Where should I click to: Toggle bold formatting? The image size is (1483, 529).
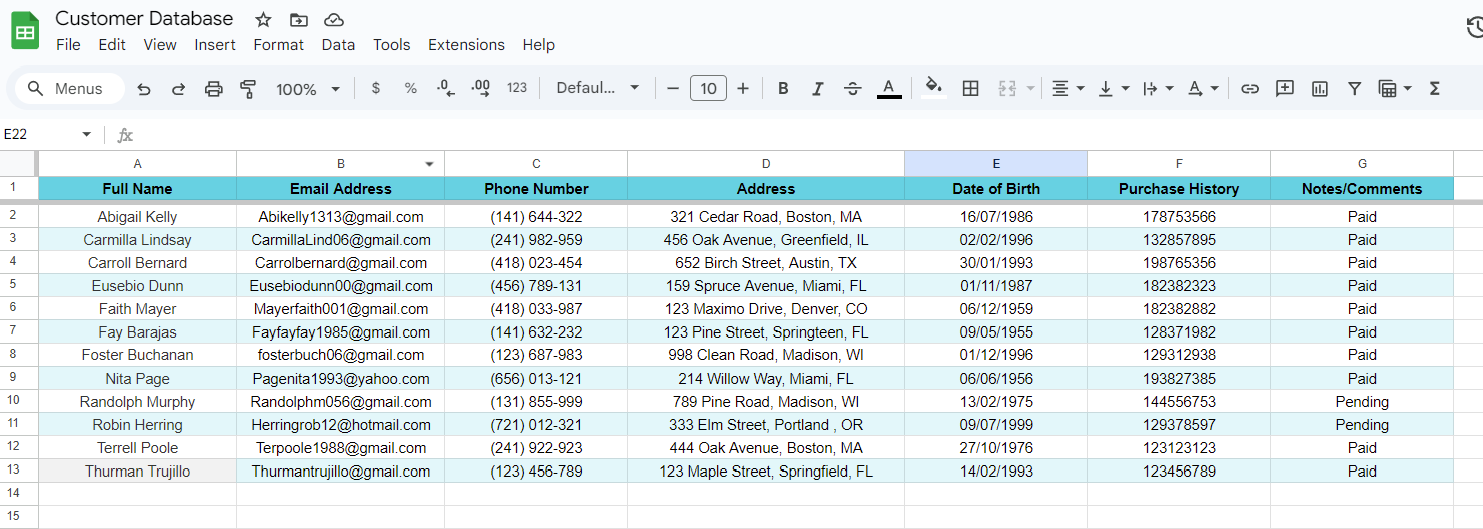click(783, 89)
